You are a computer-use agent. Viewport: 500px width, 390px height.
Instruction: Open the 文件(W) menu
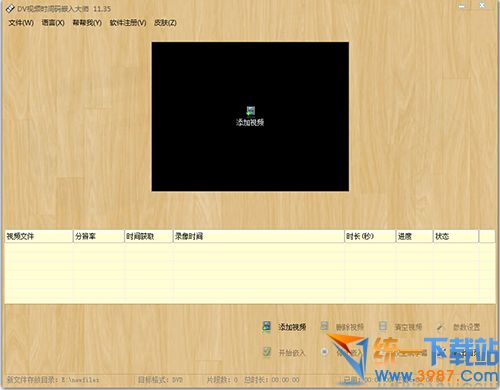(21, 23)
